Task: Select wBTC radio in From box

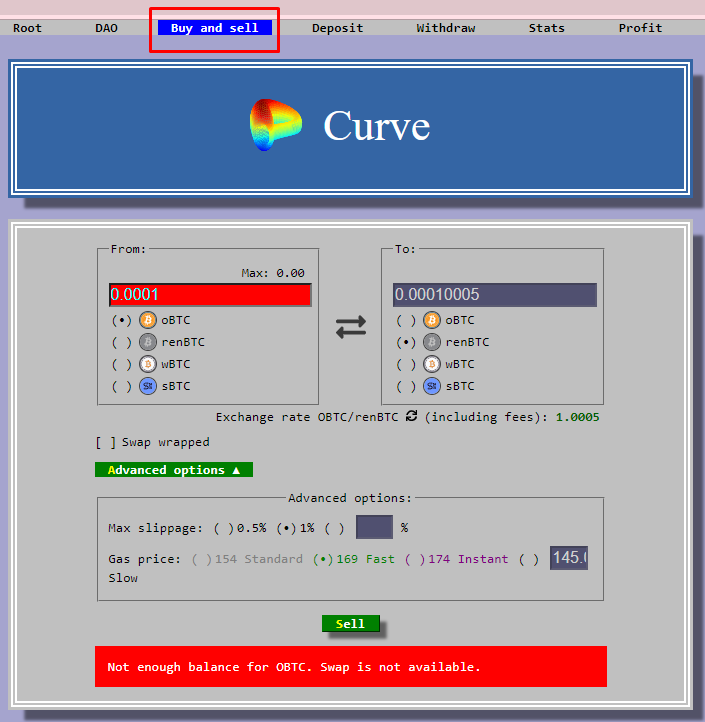Action: [122, 364]
